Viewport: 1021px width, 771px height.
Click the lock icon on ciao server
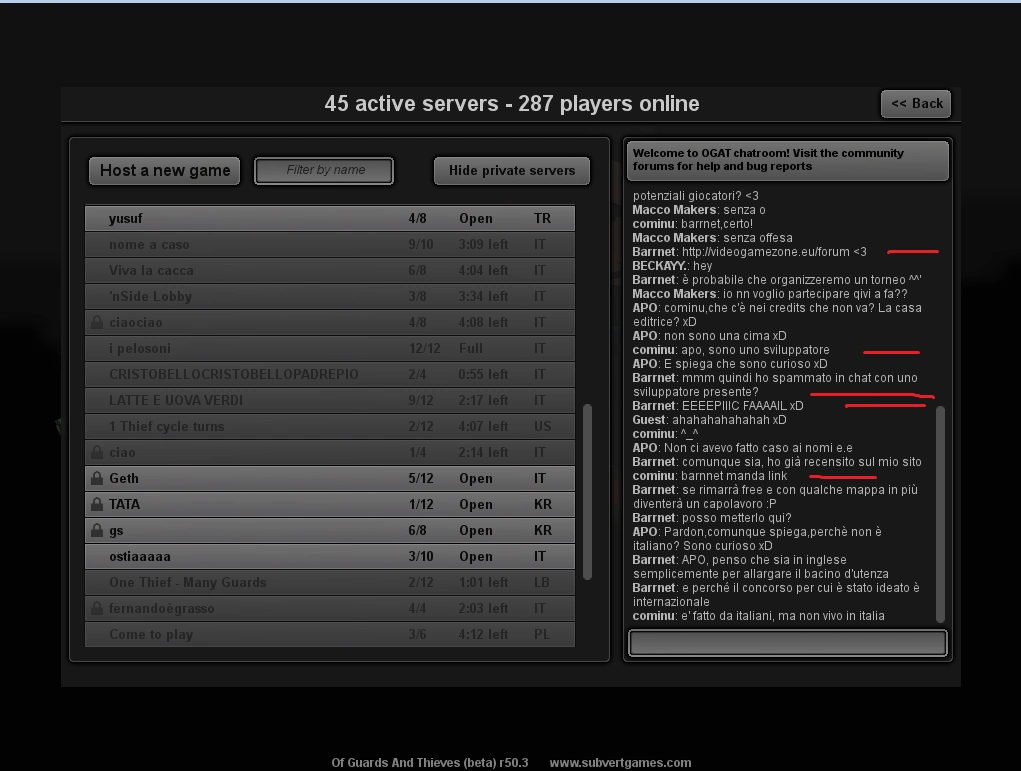tap(97, 452)
